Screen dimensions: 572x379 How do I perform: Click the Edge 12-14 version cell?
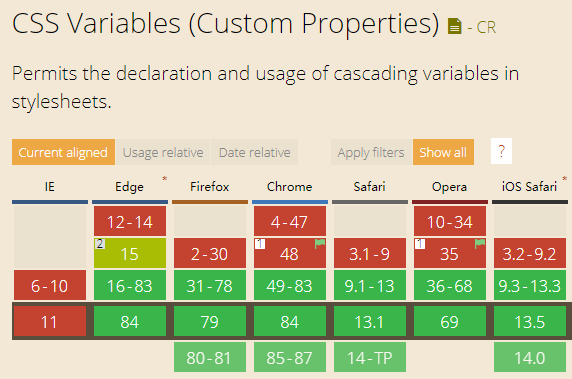pyautogui.click(x=130, y=221)
